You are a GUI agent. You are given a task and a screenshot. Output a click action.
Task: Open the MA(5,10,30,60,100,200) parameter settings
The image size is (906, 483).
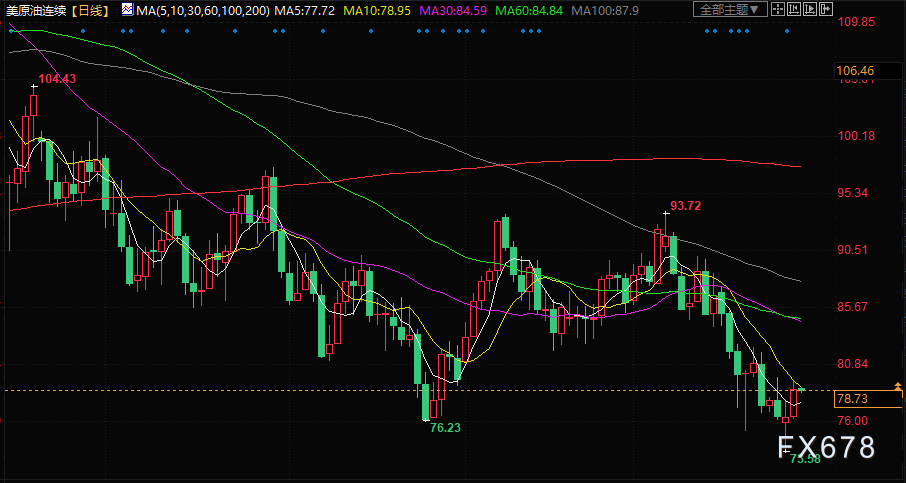pos(203,10)
